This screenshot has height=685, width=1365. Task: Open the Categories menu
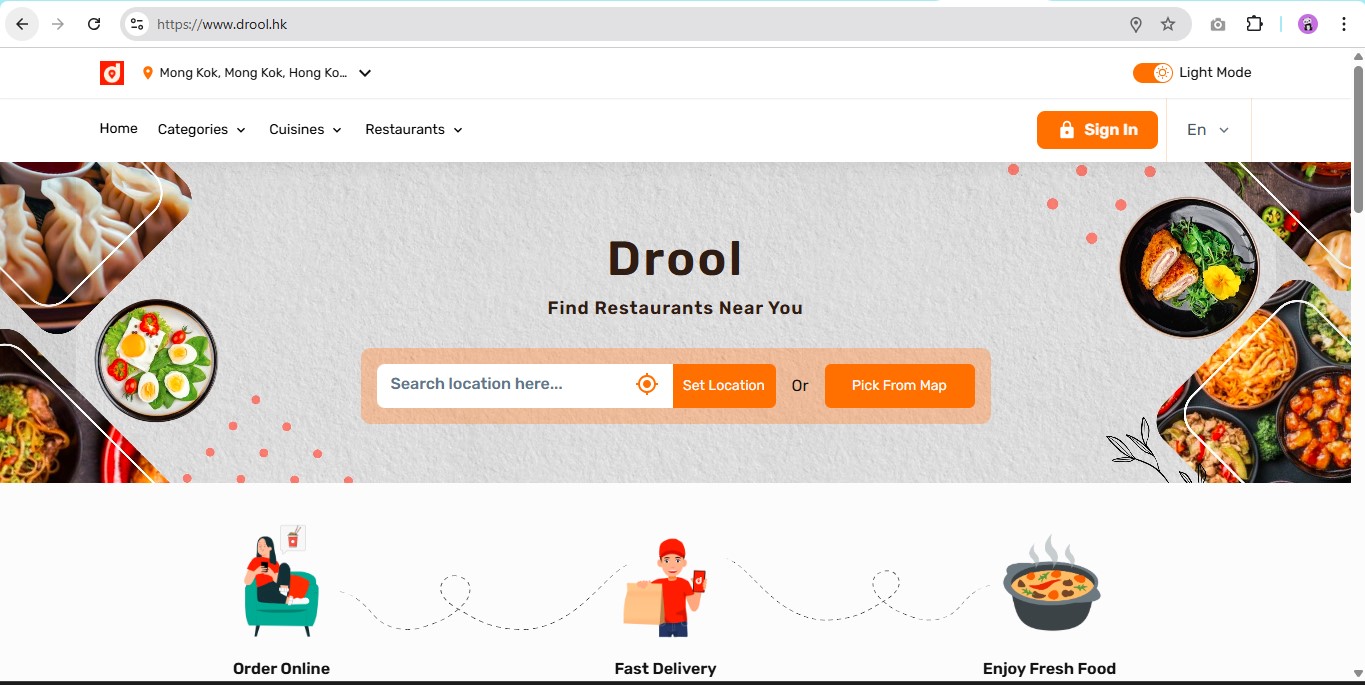[x=201, y=130]
